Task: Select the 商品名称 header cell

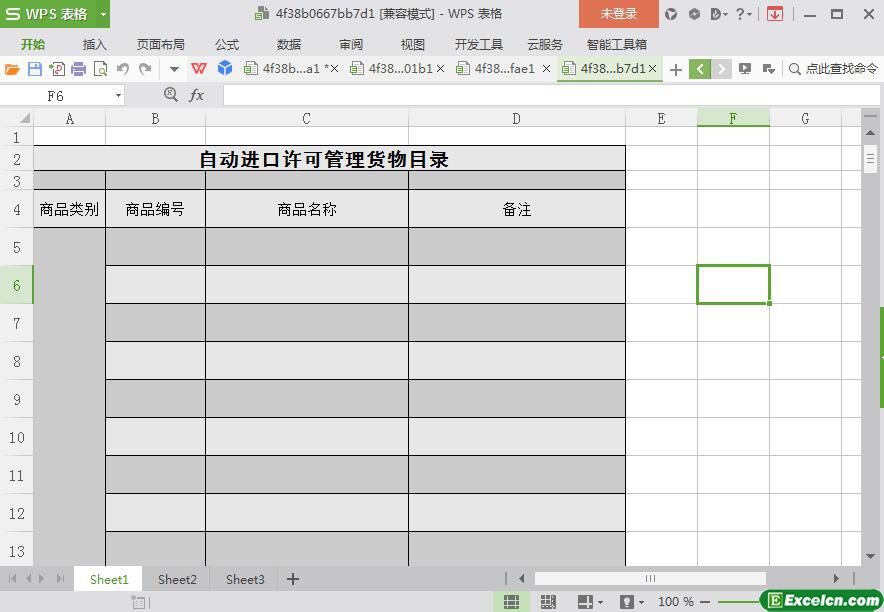Action: pyautogui.click(x=306, y=209)
